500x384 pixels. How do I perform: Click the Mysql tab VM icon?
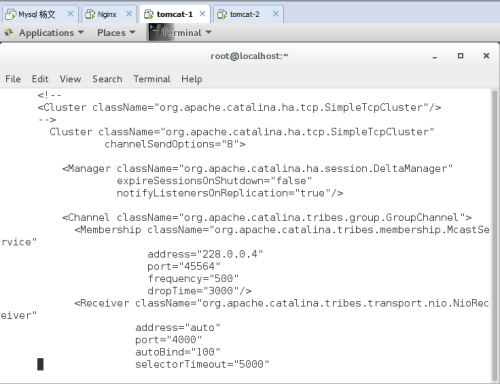tap(11, 14)
